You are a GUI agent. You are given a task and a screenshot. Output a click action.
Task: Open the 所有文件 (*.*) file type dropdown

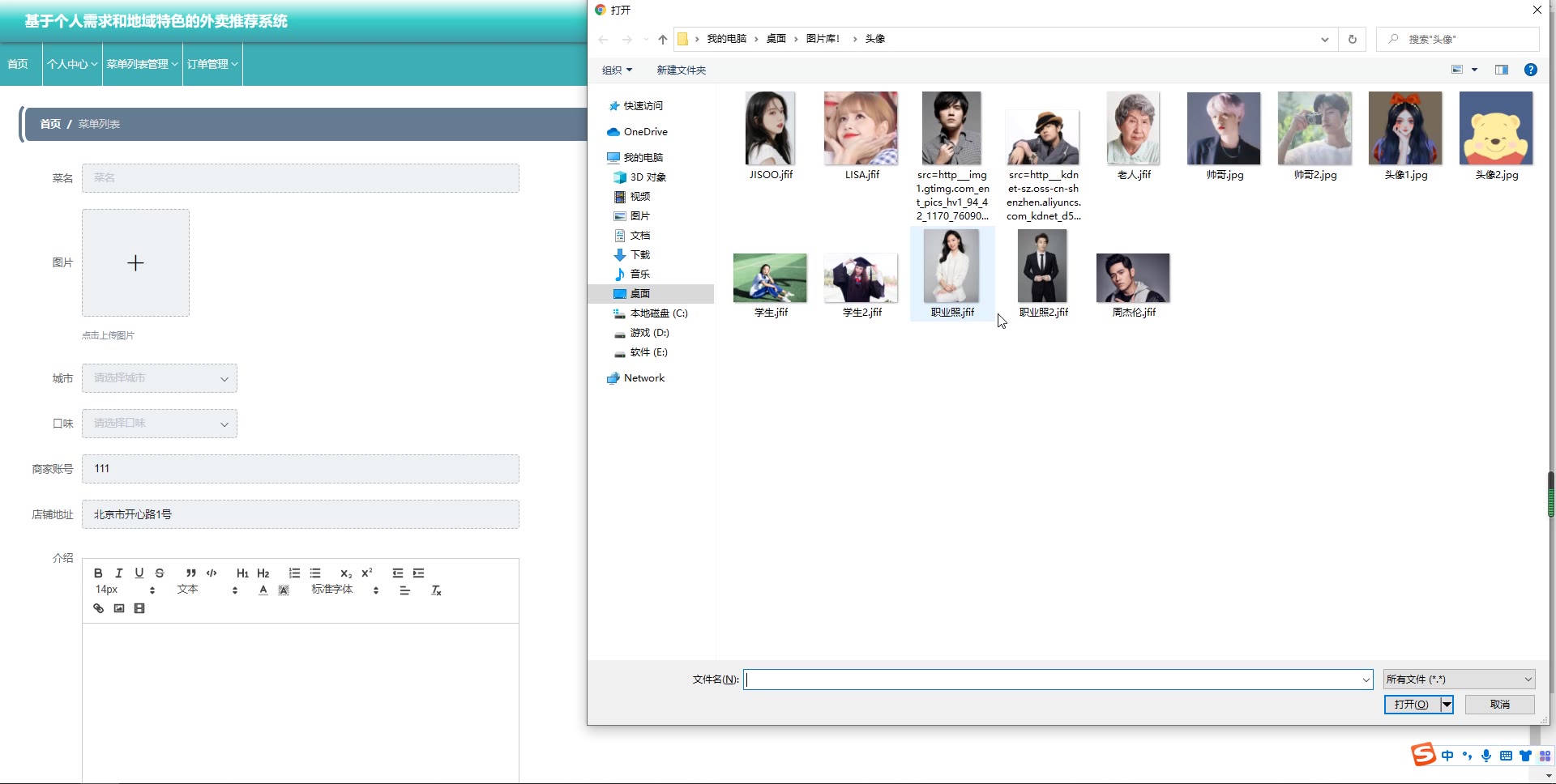tap(1459, 680)
